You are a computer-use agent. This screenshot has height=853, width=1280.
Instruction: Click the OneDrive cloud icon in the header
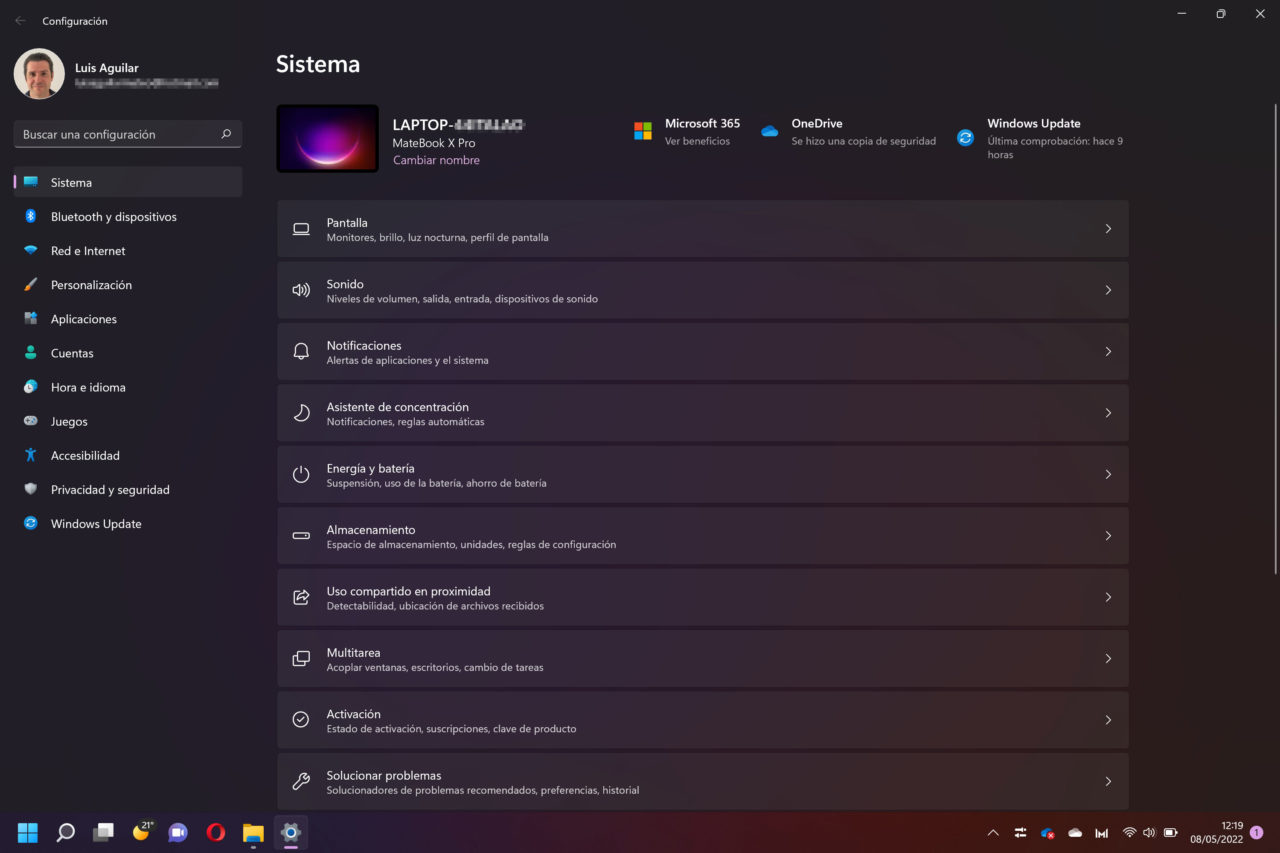click(x=769, y=131)
